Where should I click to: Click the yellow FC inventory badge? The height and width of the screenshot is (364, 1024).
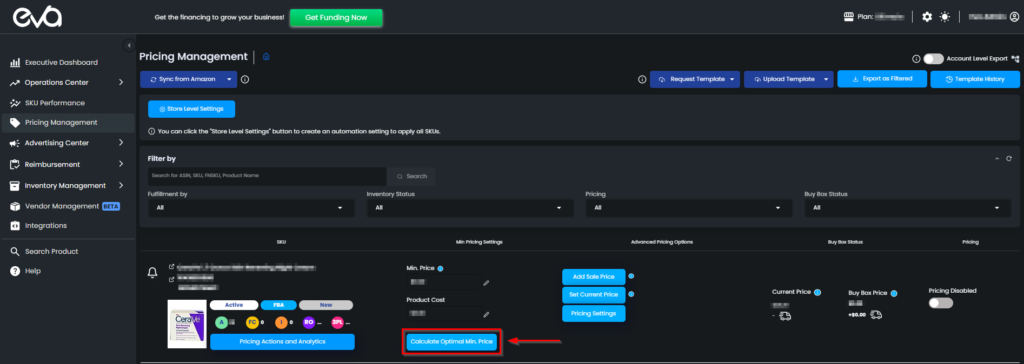coord(251,322)
